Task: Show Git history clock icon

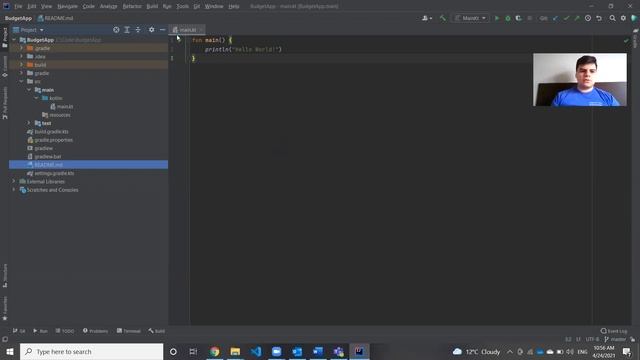Action: pos(588,18)
